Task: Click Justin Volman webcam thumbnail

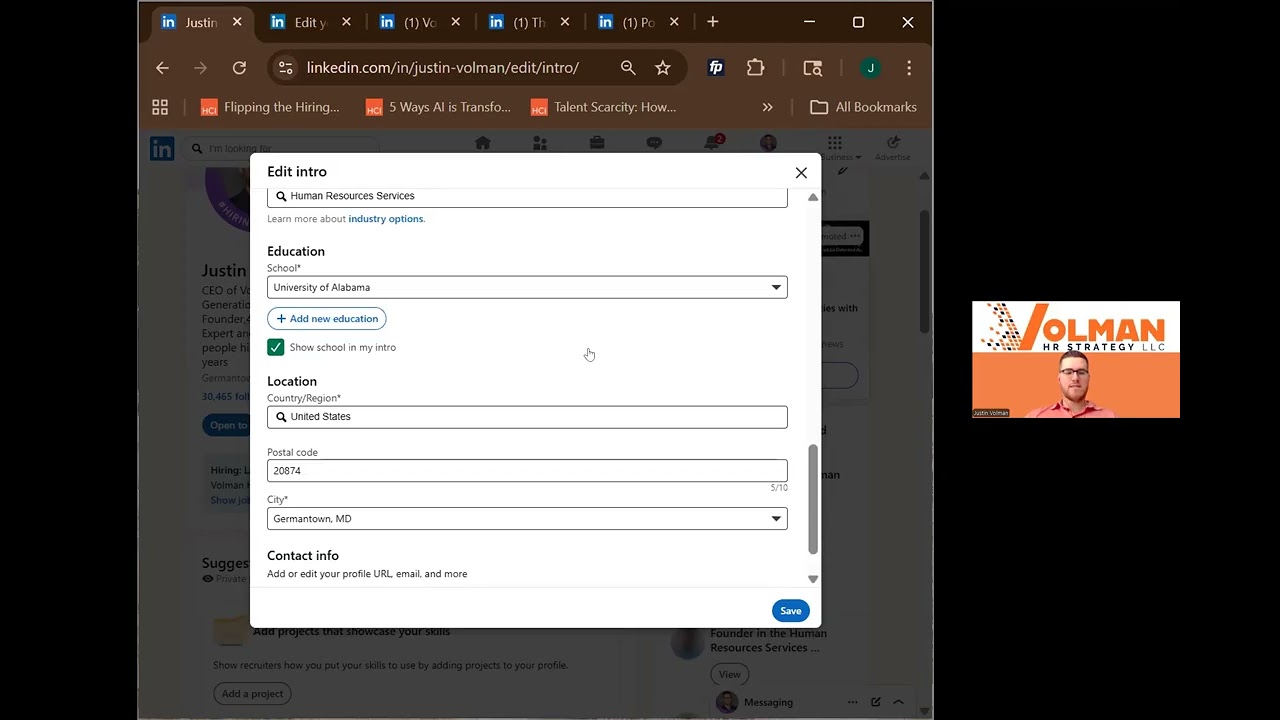Action: coord(1076,359)
